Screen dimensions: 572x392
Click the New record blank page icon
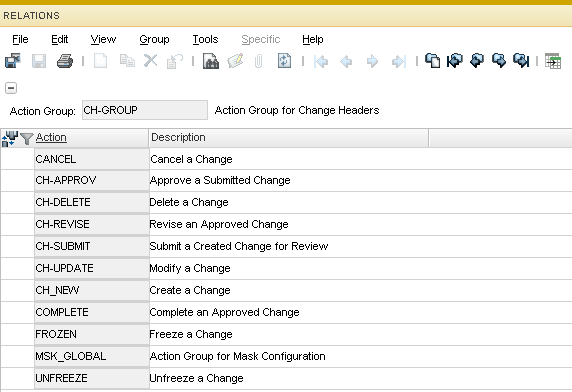[100, 61]
